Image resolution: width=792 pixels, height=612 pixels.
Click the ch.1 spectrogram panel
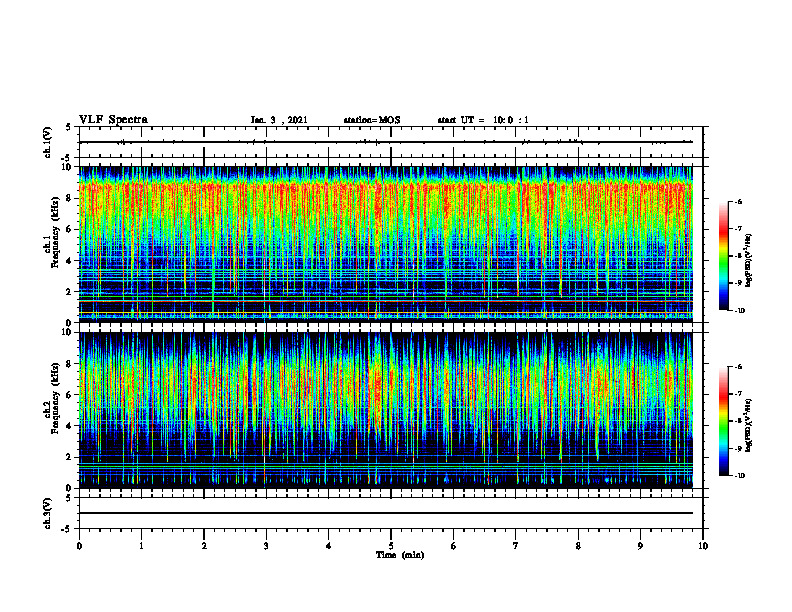386,244
